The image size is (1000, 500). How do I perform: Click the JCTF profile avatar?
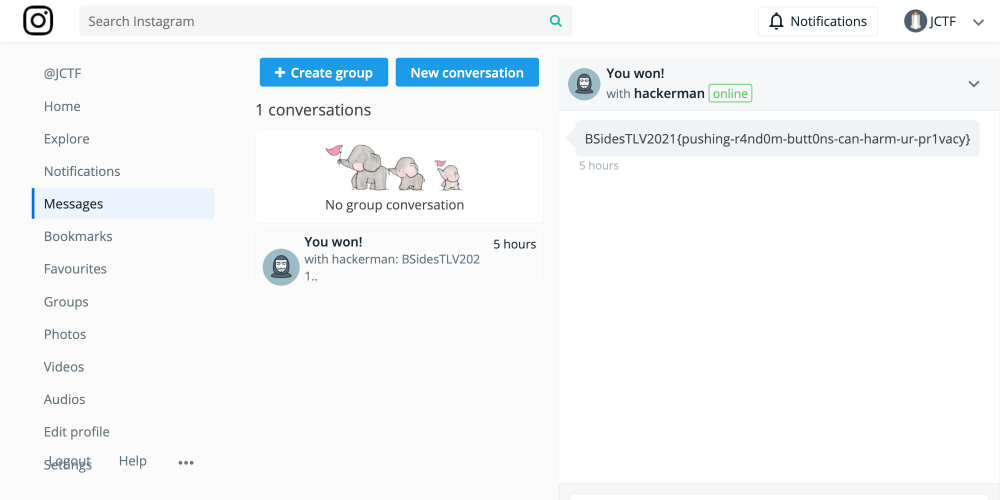click(915, 21)
